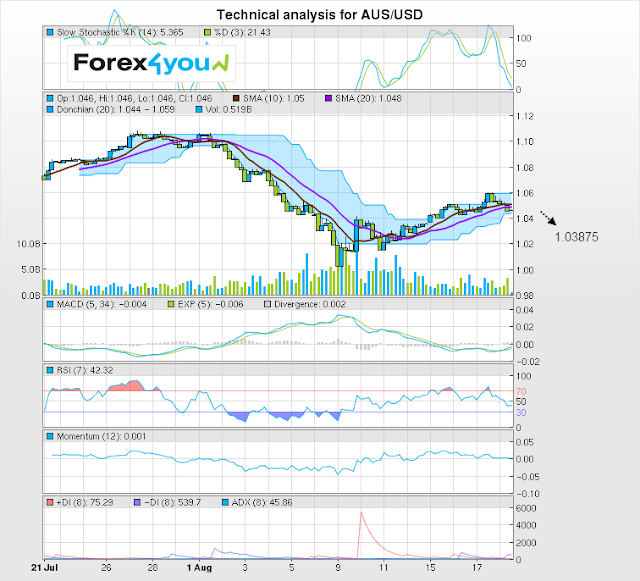Screen dimensions: 640x581
Task: Click the 9 date axis label
Action: click(x=338, y=568)
